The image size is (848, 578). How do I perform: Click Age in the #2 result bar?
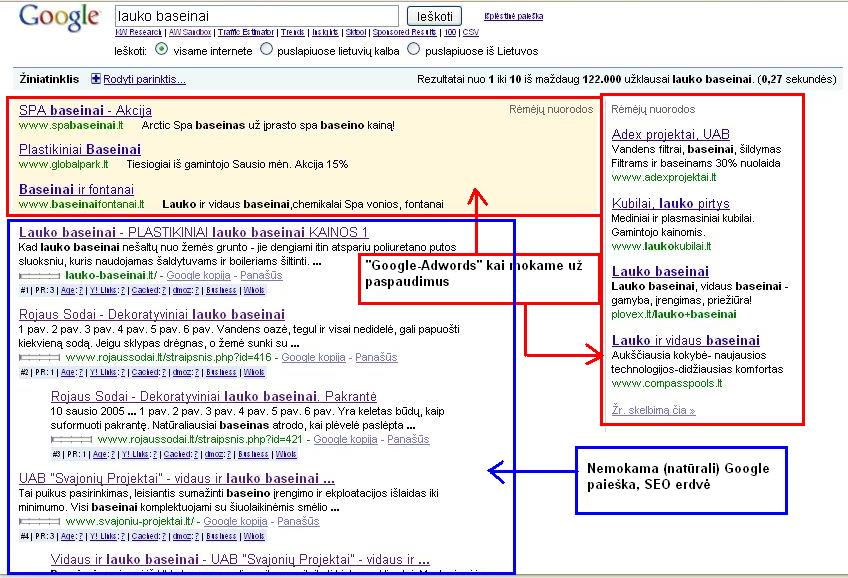(72, 373)
